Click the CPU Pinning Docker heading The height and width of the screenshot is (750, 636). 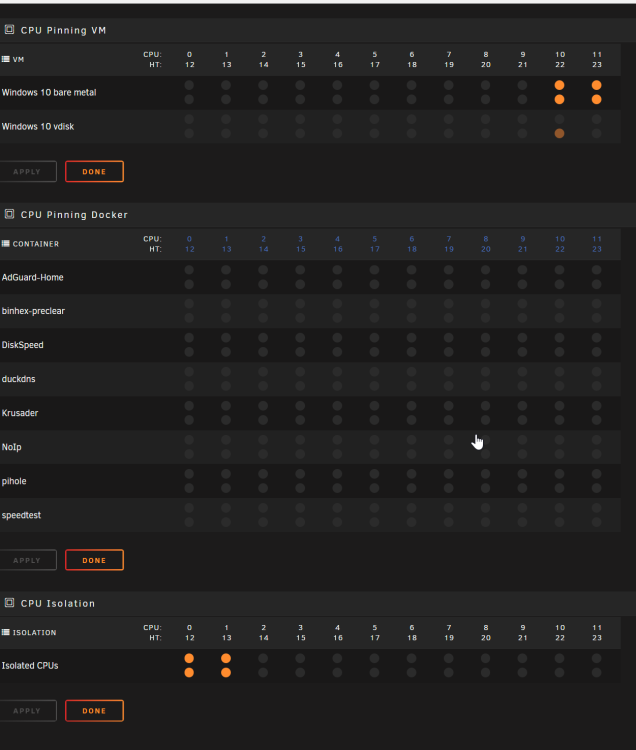click(74, 215)
